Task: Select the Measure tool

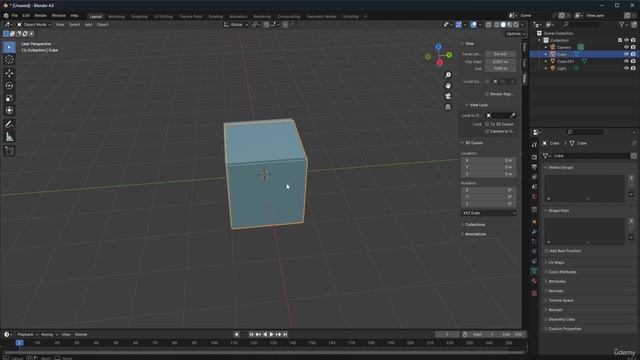Action: click(x=9, y=137)
